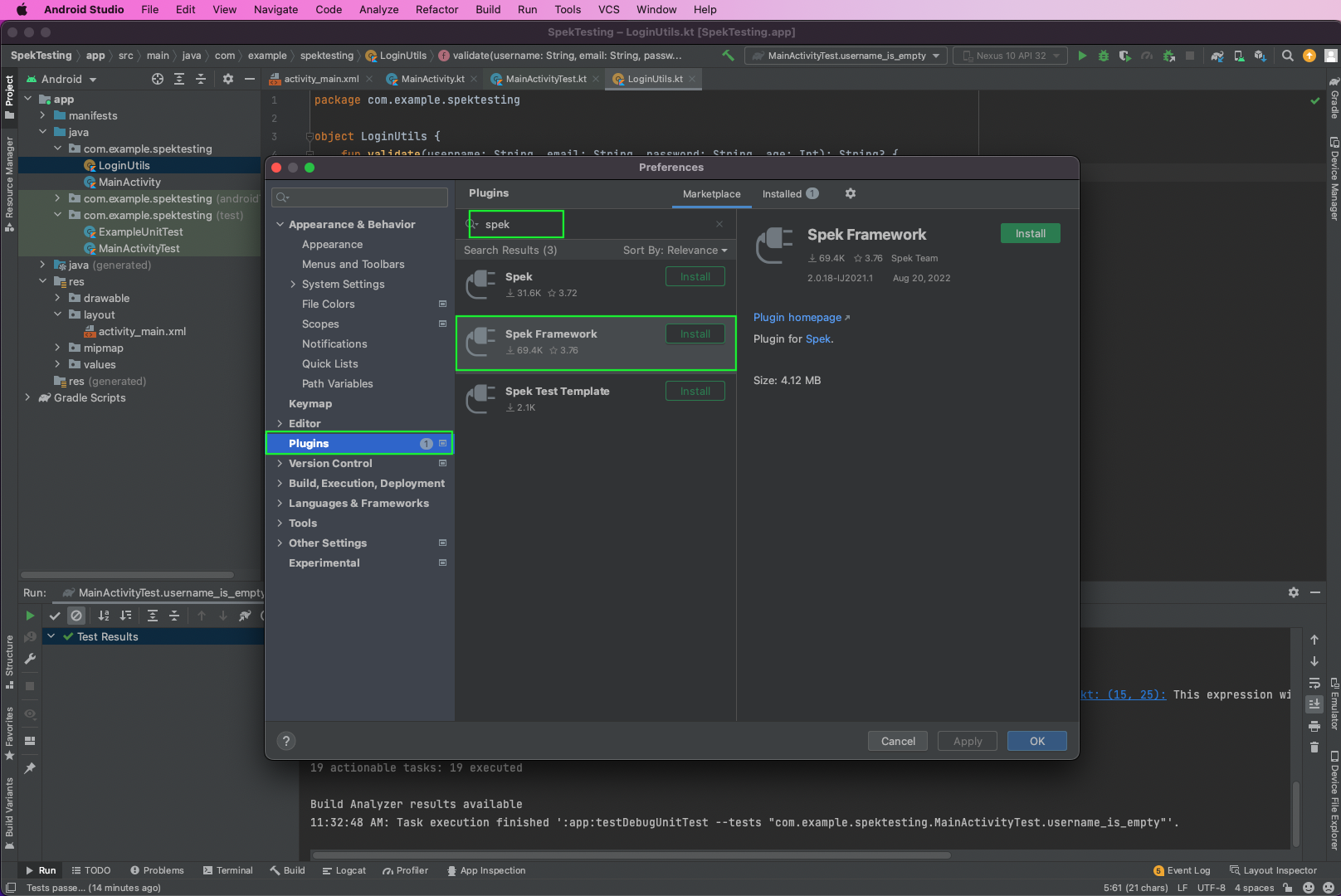Open Android project view dropdown
The height and width of the screenshot is (896, 1341).
(x=61, y=79)
